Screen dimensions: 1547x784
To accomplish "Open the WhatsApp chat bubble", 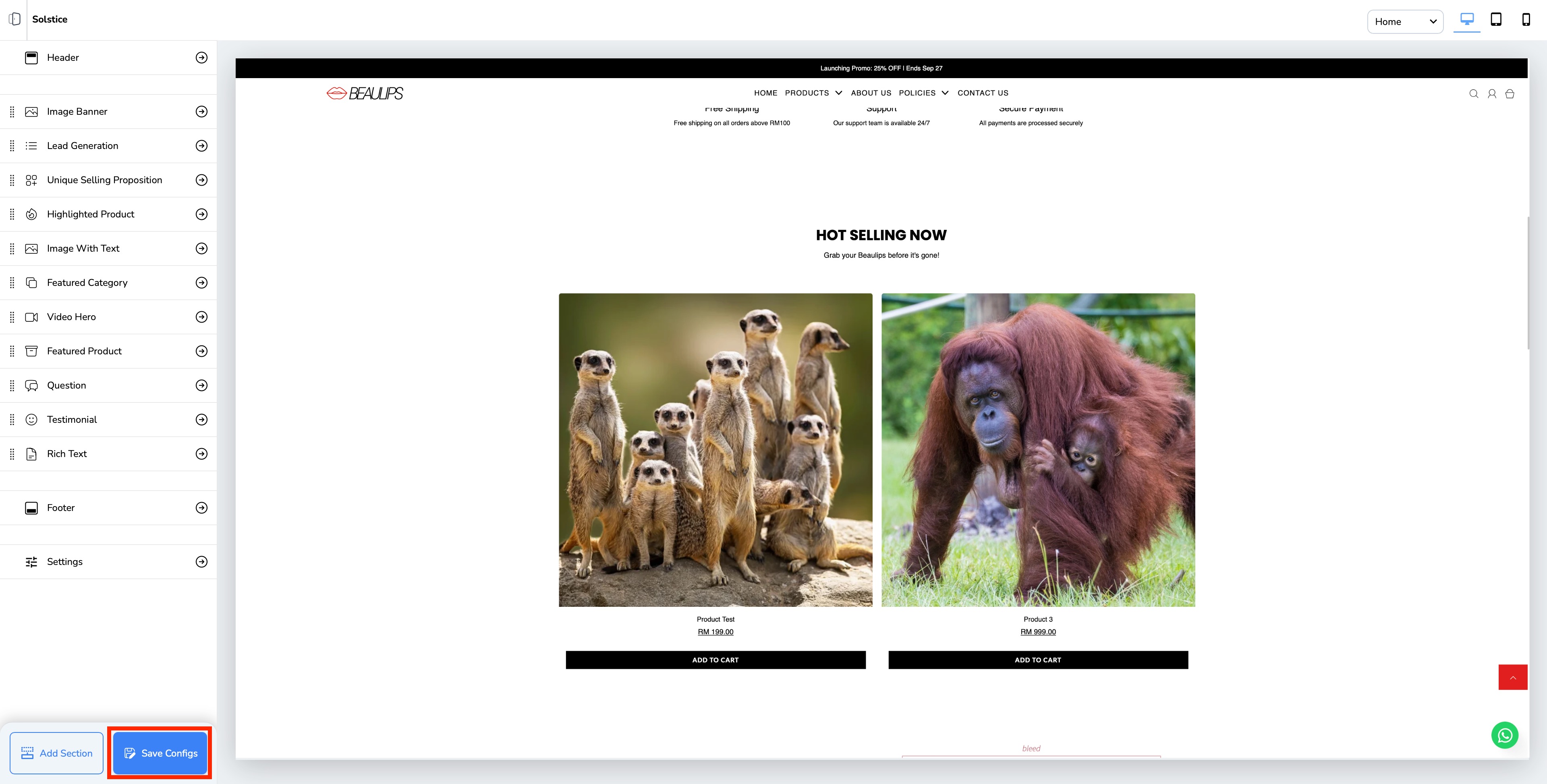I will [1504, 735].
